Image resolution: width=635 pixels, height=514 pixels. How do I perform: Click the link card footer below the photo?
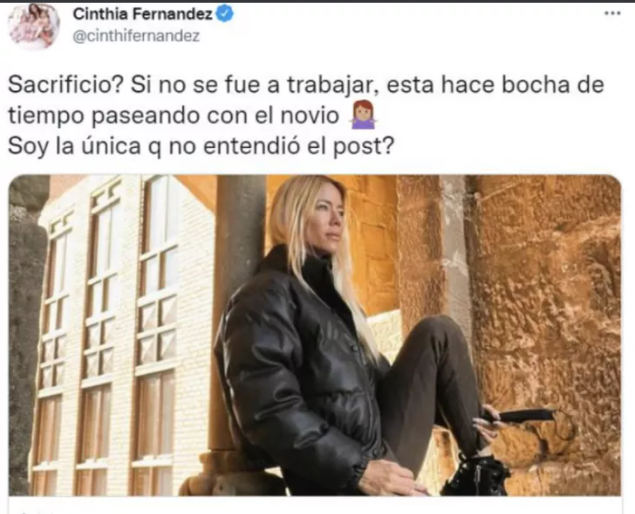[315, 505]
